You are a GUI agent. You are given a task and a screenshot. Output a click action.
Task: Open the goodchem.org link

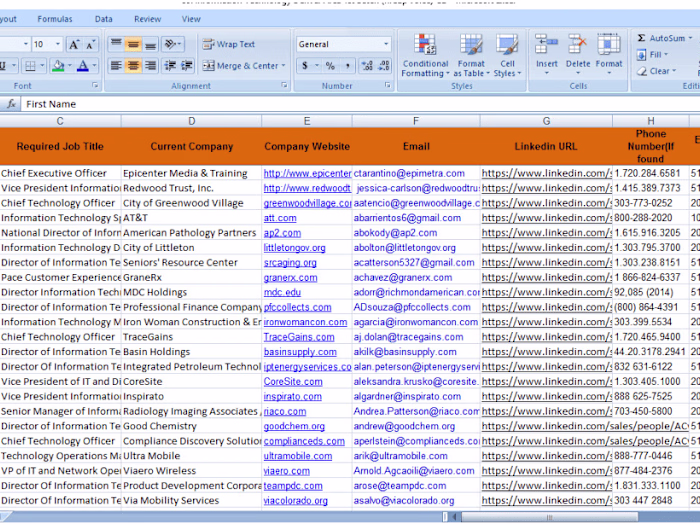294,426
